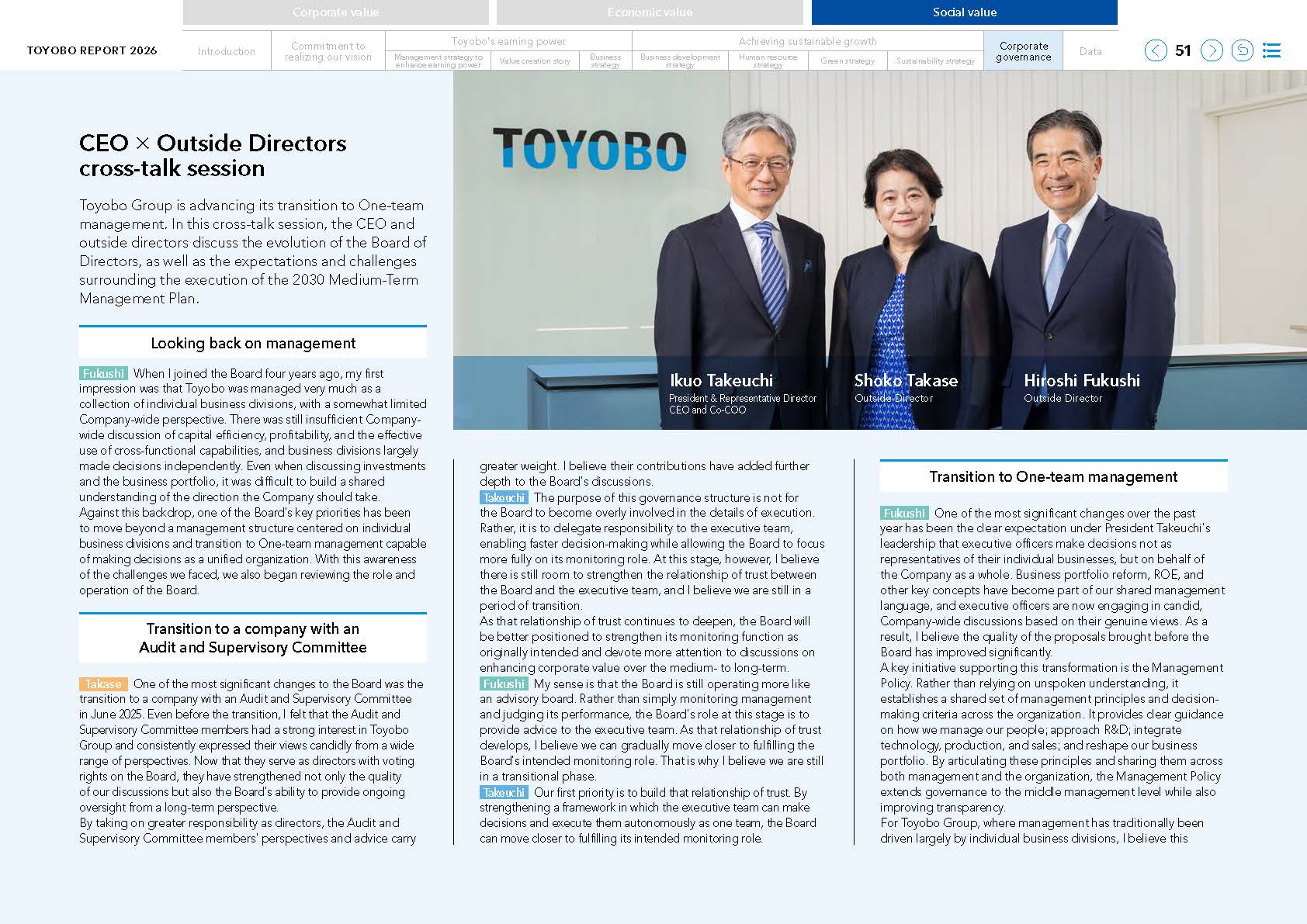The image size is (1307, 924).
Task: Jump to Management strategy to enhance earning power
Action: 439,61
